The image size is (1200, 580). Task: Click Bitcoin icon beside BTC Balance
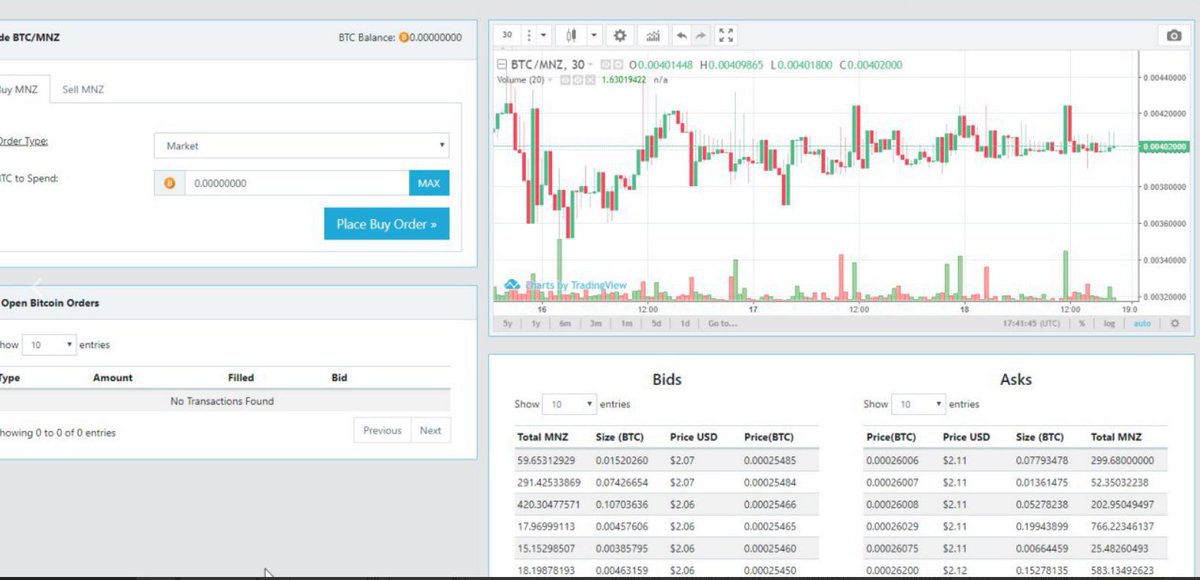(405, 38)
